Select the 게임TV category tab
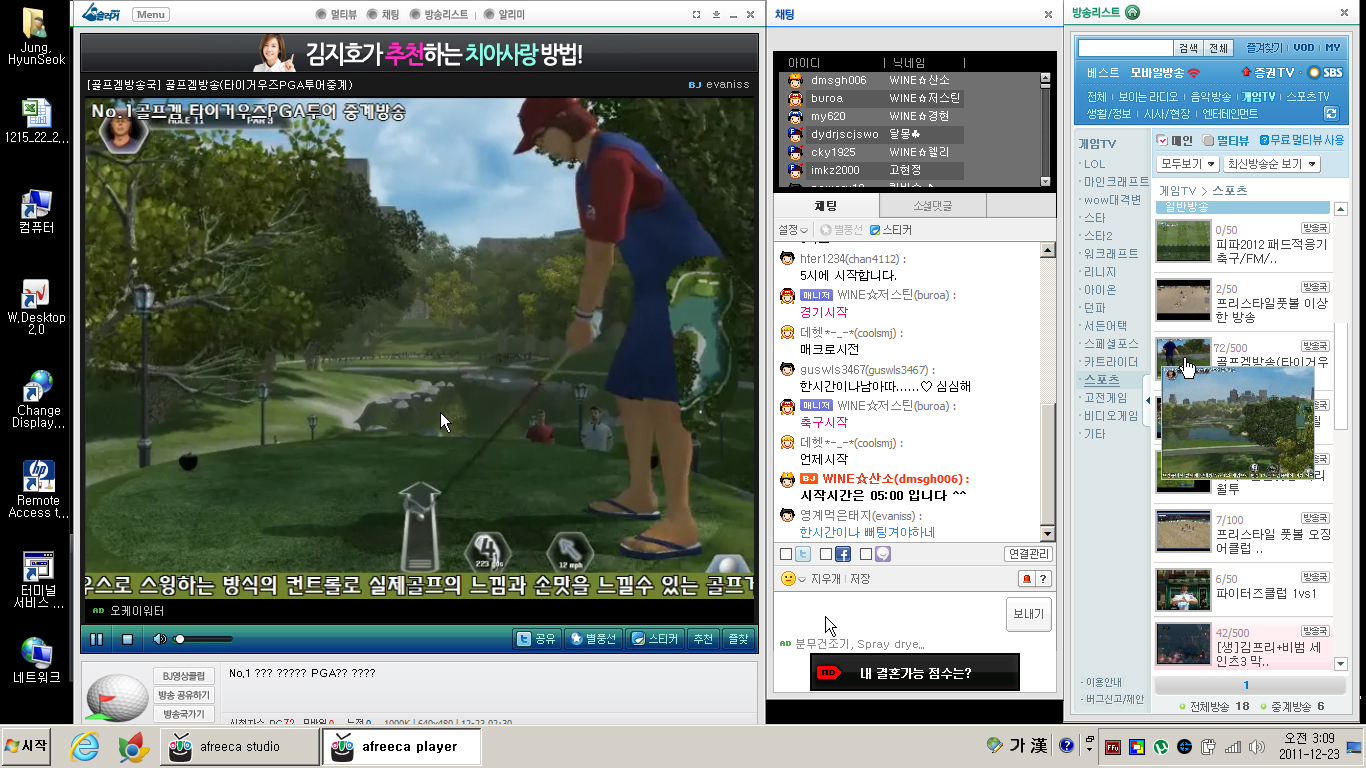Screen dimensions: 1366x768 pos(1258,97)
